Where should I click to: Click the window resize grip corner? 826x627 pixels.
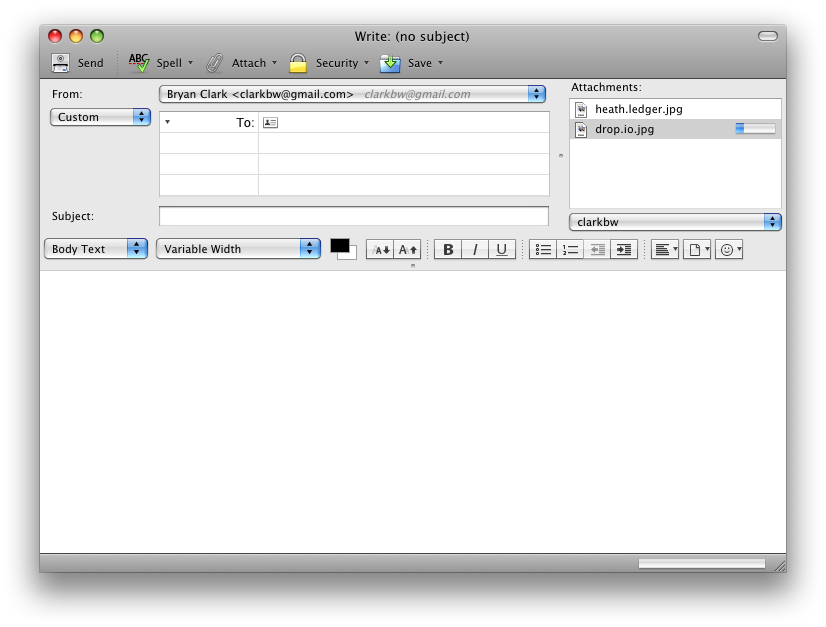[x=780, y=566]
